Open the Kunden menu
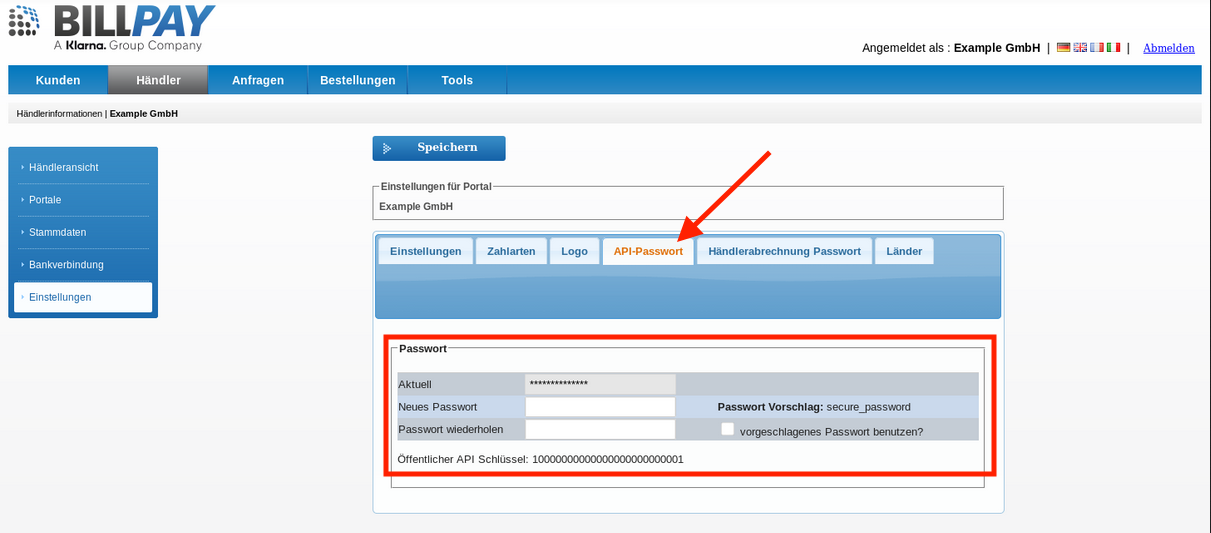 (58, 80)
